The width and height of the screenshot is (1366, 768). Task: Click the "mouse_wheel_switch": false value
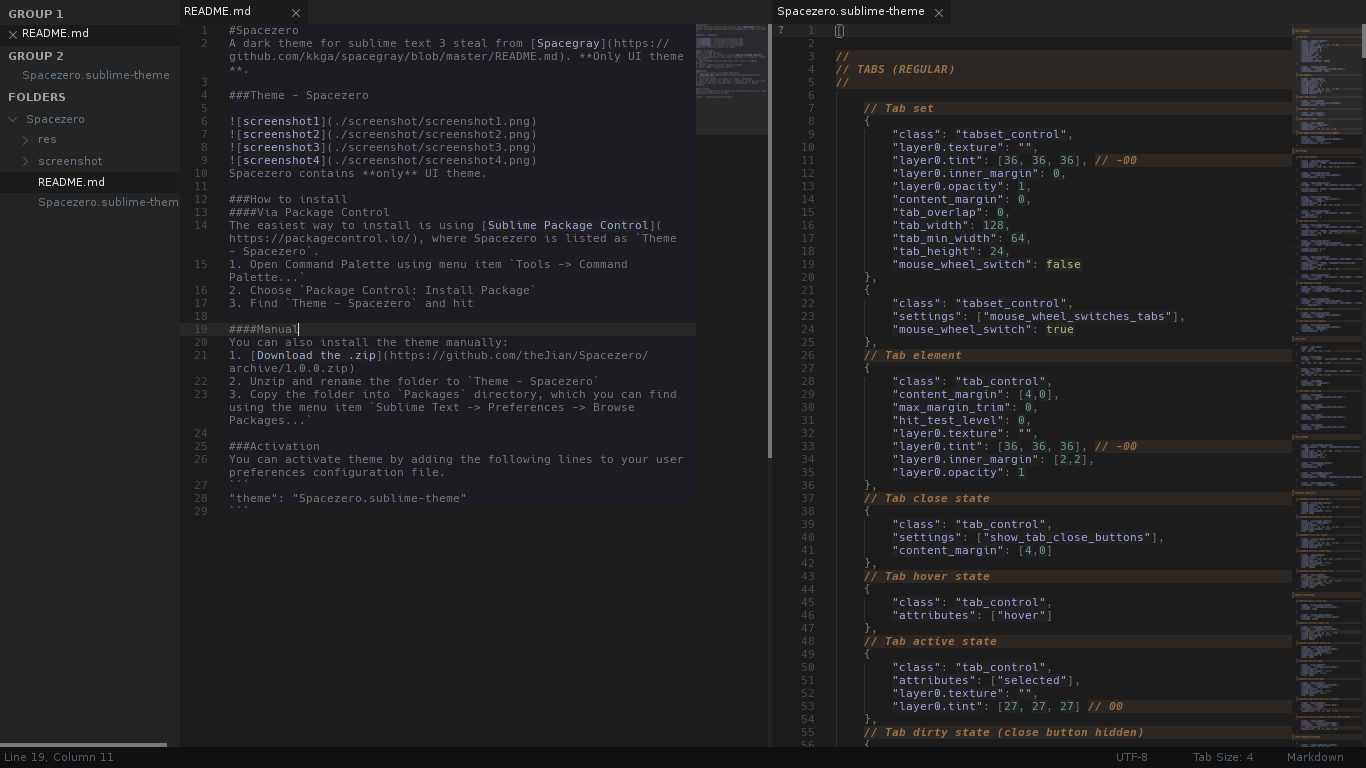pyautogui.click(x=1063, y=264)
